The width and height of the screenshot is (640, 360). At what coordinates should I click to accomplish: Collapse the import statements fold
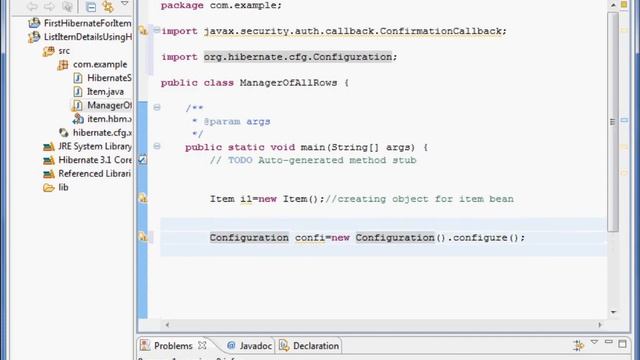coord(156,30)
